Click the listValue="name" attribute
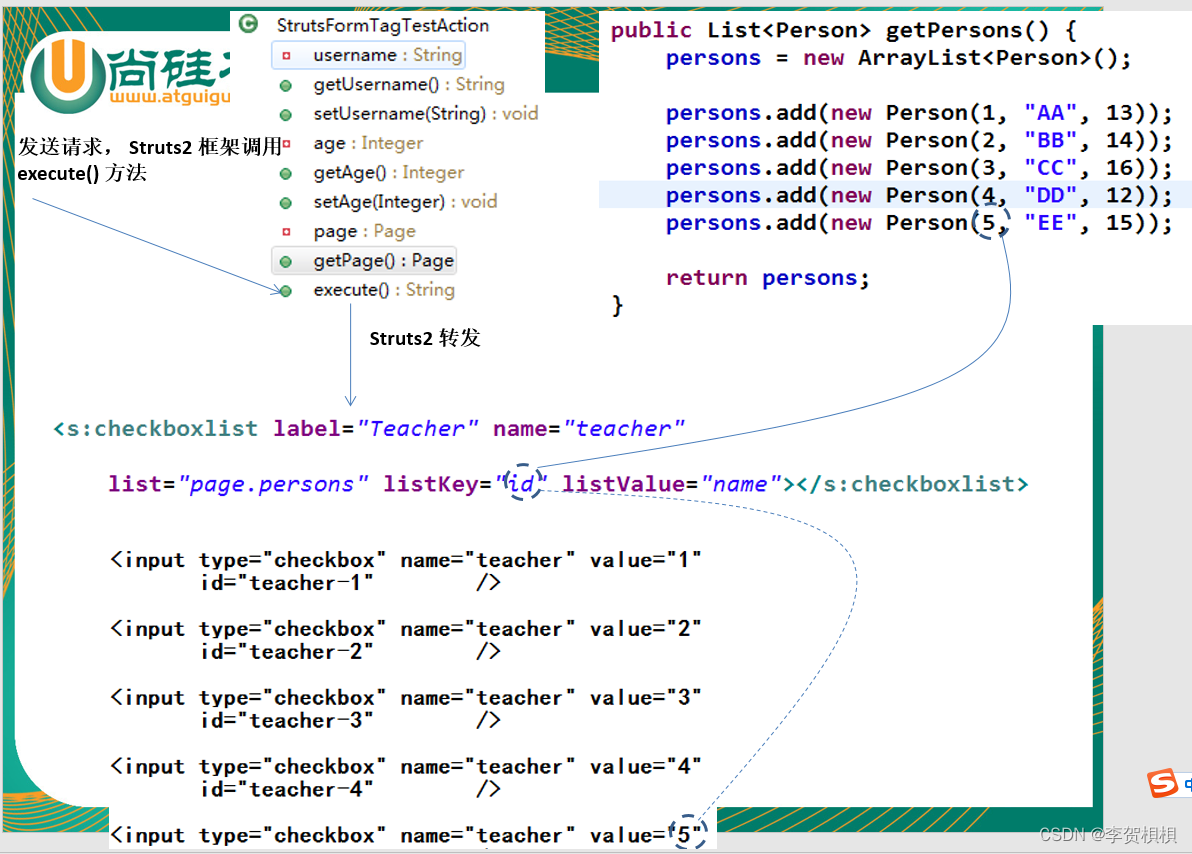1192x854 pixels. click(673, 484)
